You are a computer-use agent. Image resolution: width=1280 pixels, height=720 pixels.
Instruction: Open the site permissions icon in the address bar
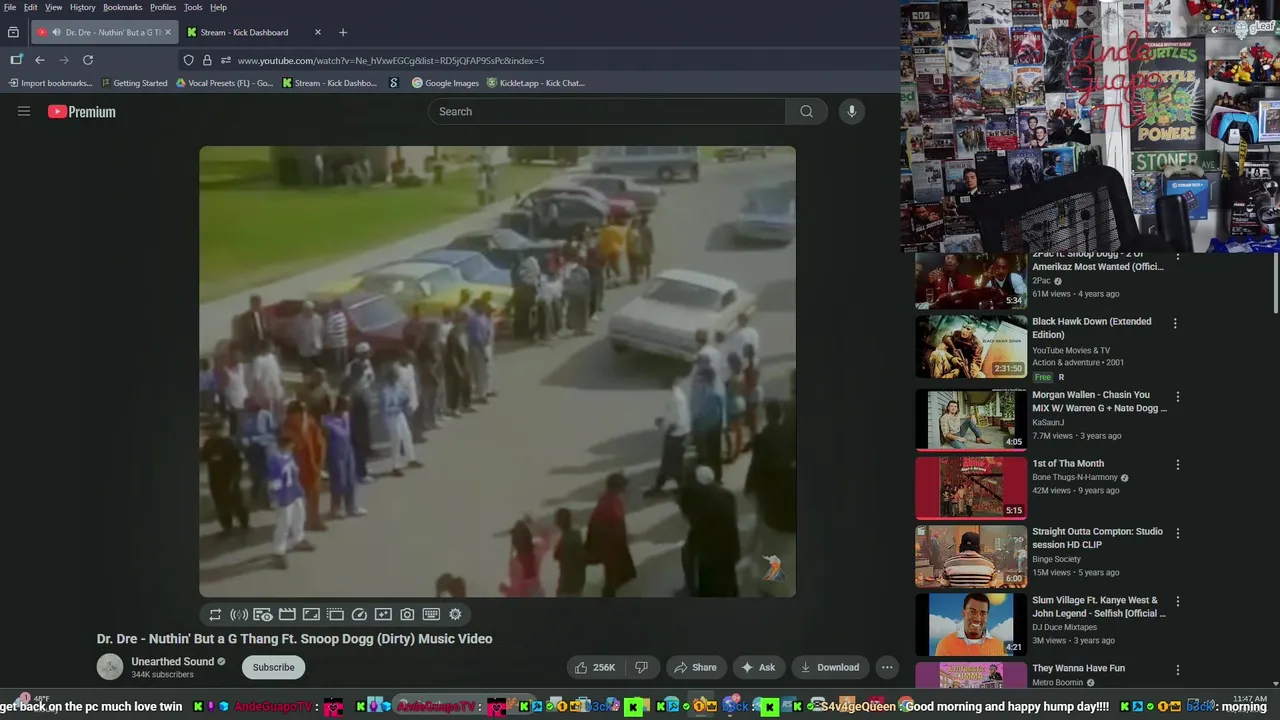[226, 60]
